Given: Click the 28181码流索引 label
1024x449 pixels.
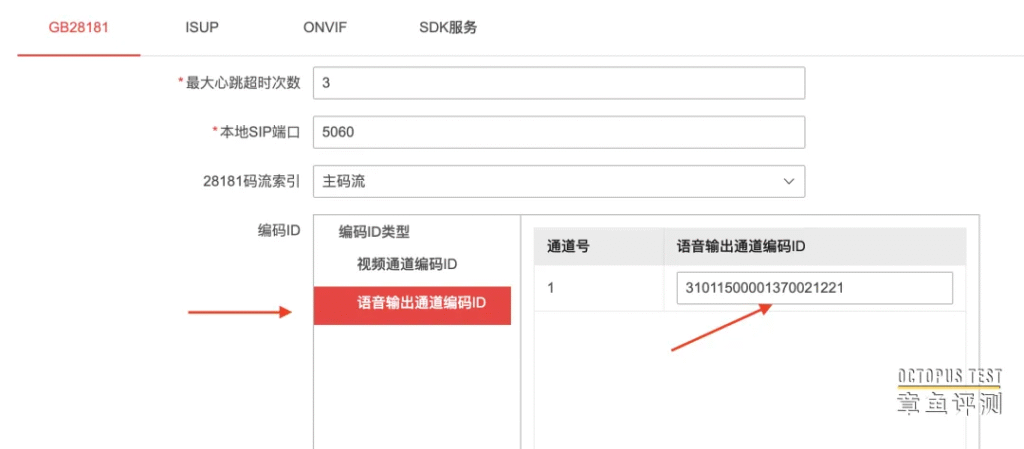Looking at the screenshot, I should click(251, 181).
